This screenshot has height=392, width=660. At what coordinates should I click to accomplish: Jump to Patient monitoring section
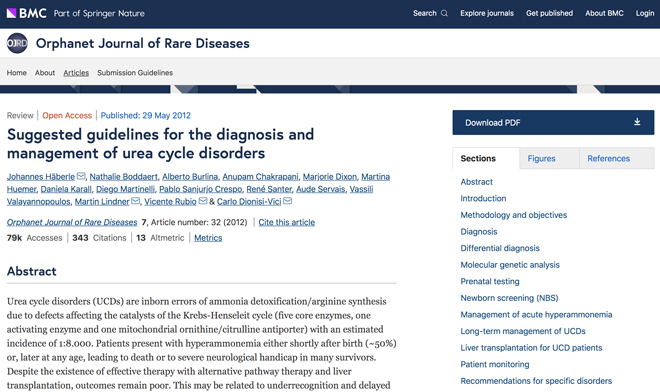495,364
